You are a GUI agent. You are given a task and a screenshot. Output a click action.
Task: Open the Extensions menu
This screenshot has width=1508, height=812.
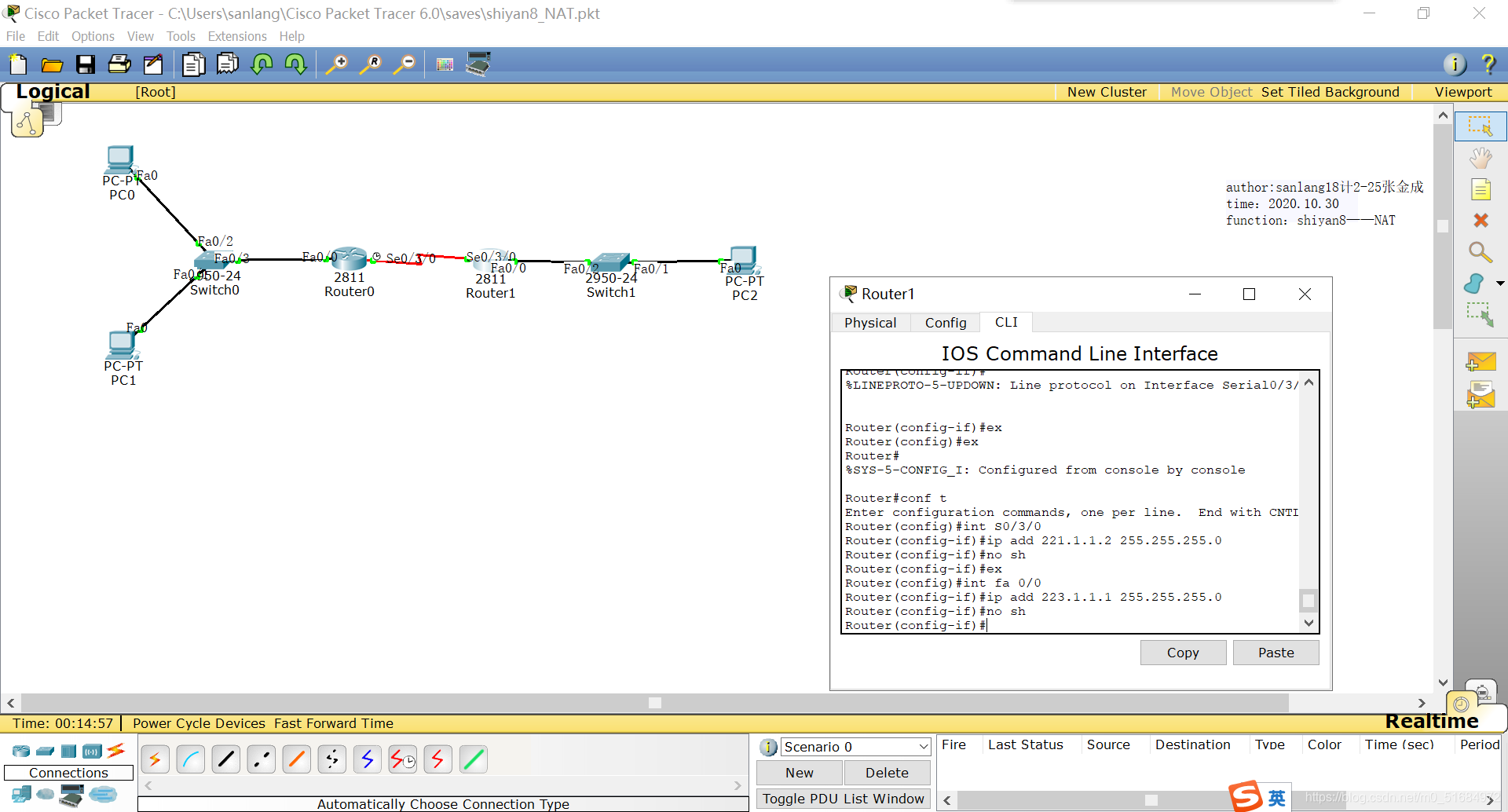(x=237, y=36)
